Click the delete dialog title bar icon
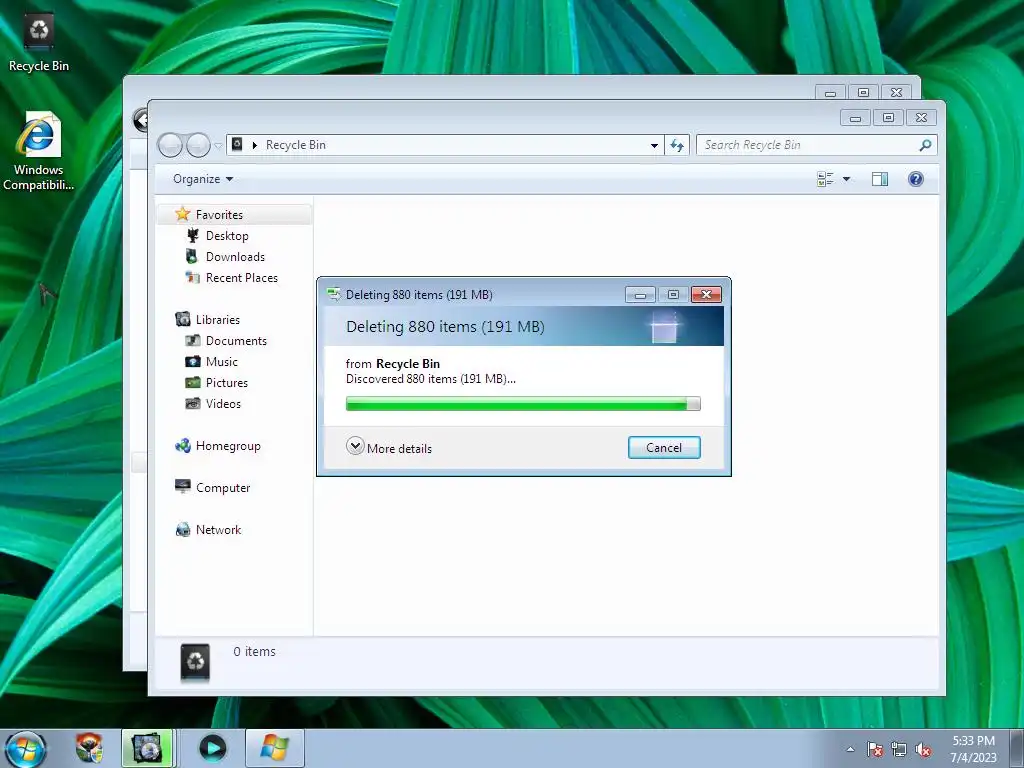Viewport: 1024px width, 768px height. [334, 295]
